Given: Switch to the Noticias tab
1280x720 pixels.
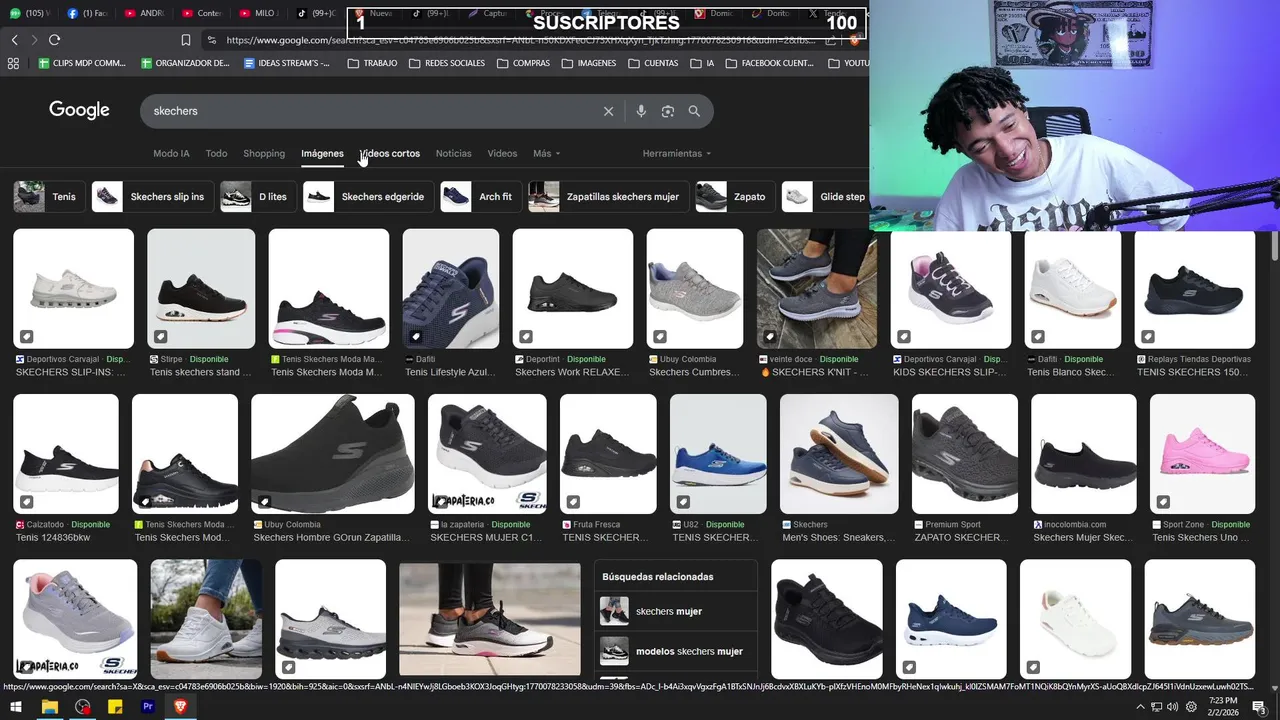Looking at the screenshot, I should click(x=453, y=153).
